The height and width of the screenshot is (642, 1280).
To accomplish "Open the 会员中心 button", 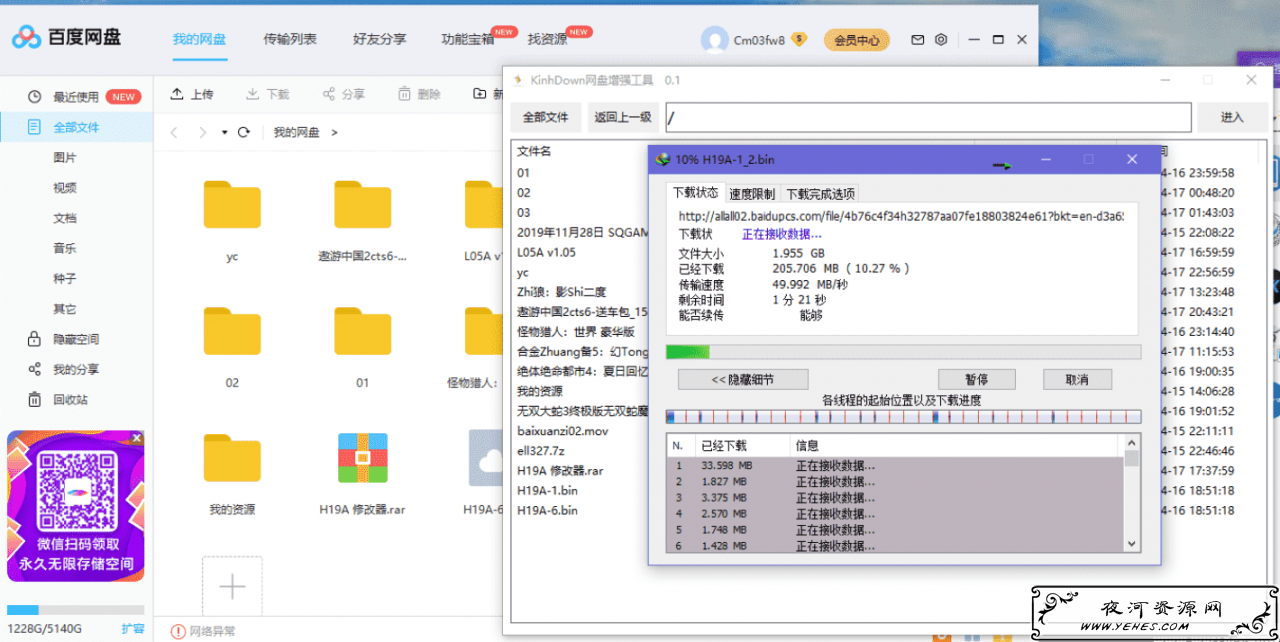I will [857, 40].
